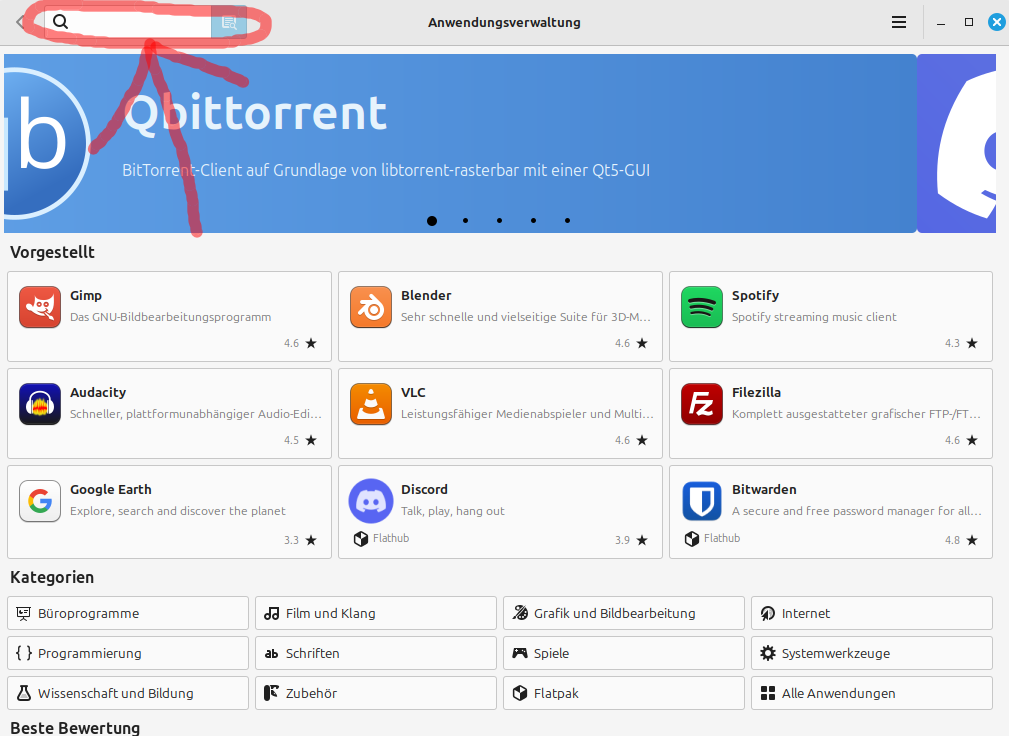Open the hamburger menu

click(899, 23)
